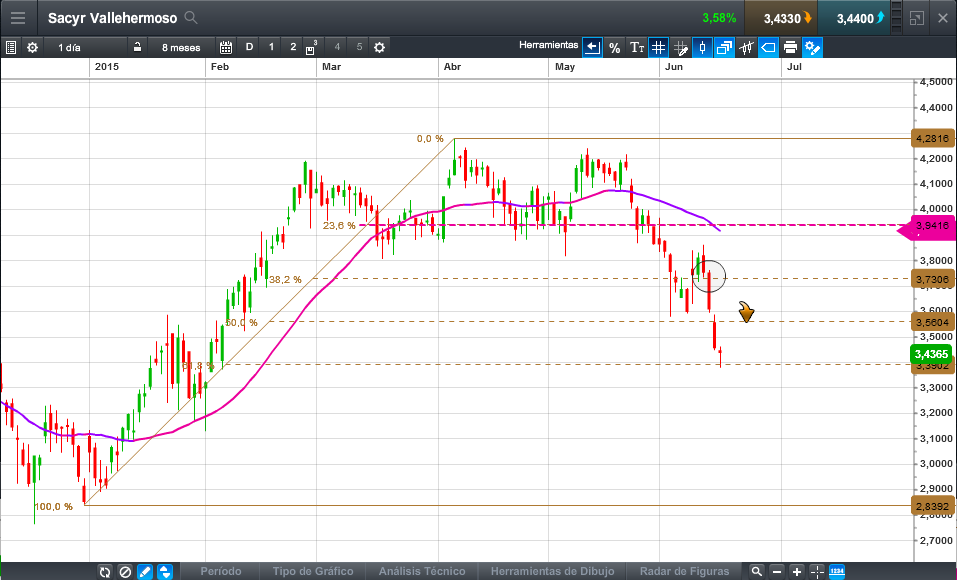Select the D default template button
The height and width of the screenshot is (580, 957).
(x=249, y=47)
